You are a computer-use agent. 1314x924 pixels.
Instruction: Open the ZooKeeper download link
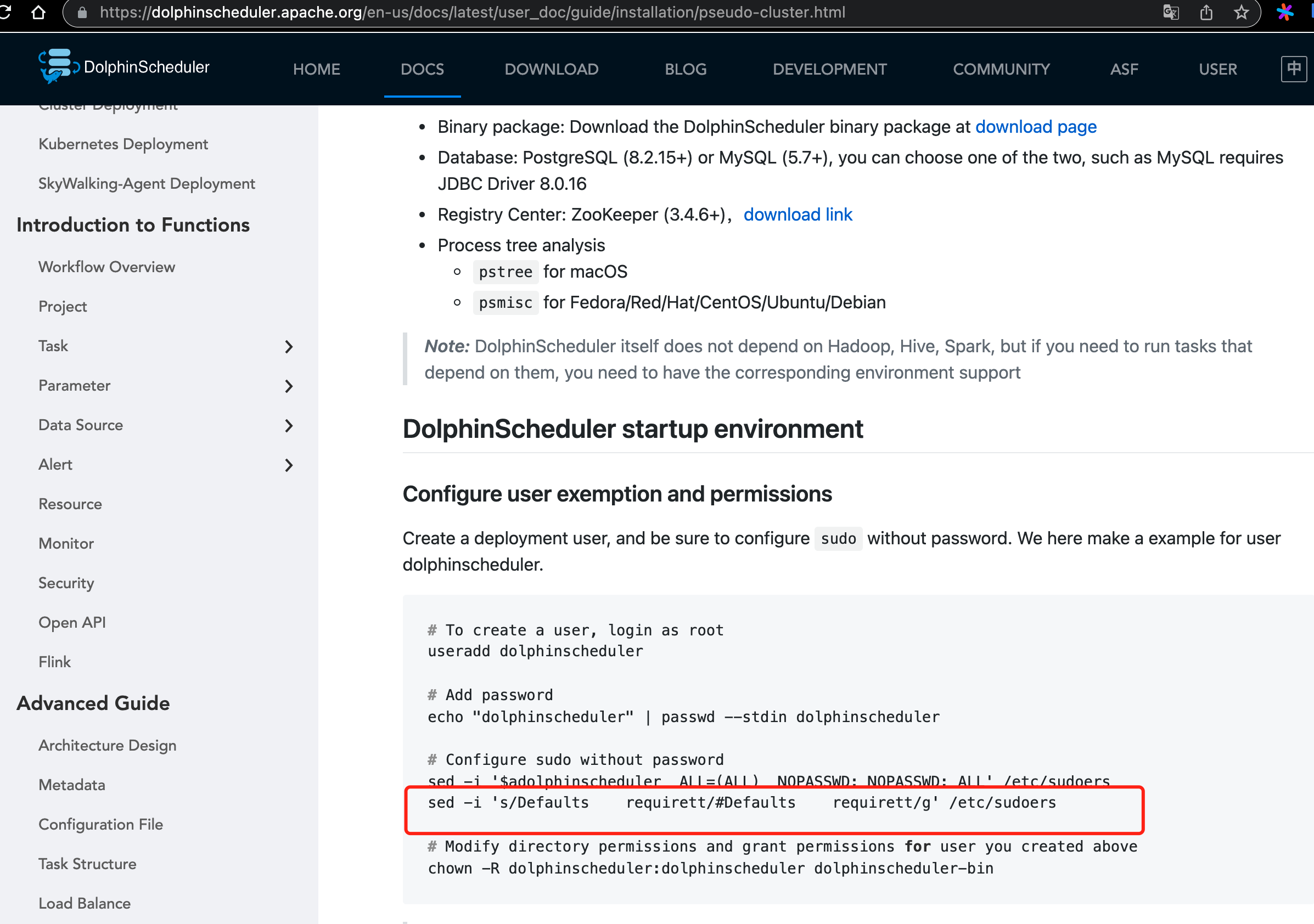point(798,214)
